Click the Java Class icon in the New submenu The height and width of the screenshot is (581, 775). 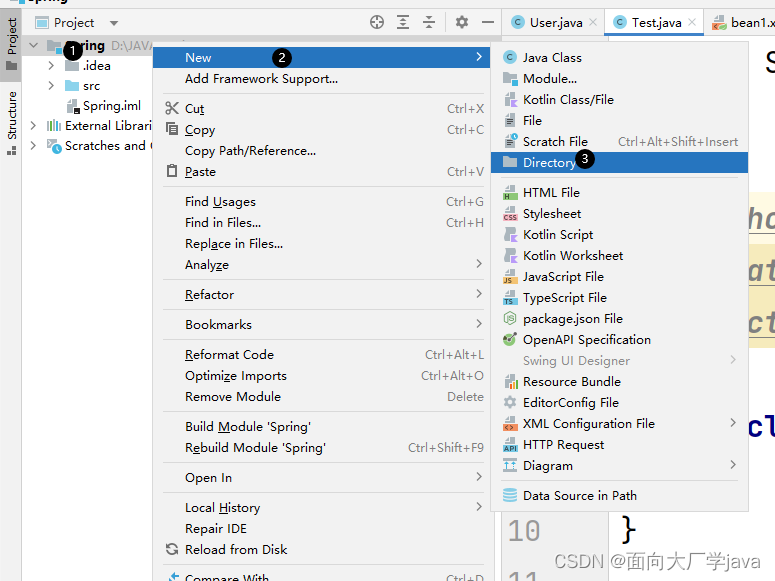[x=510, y=57]
